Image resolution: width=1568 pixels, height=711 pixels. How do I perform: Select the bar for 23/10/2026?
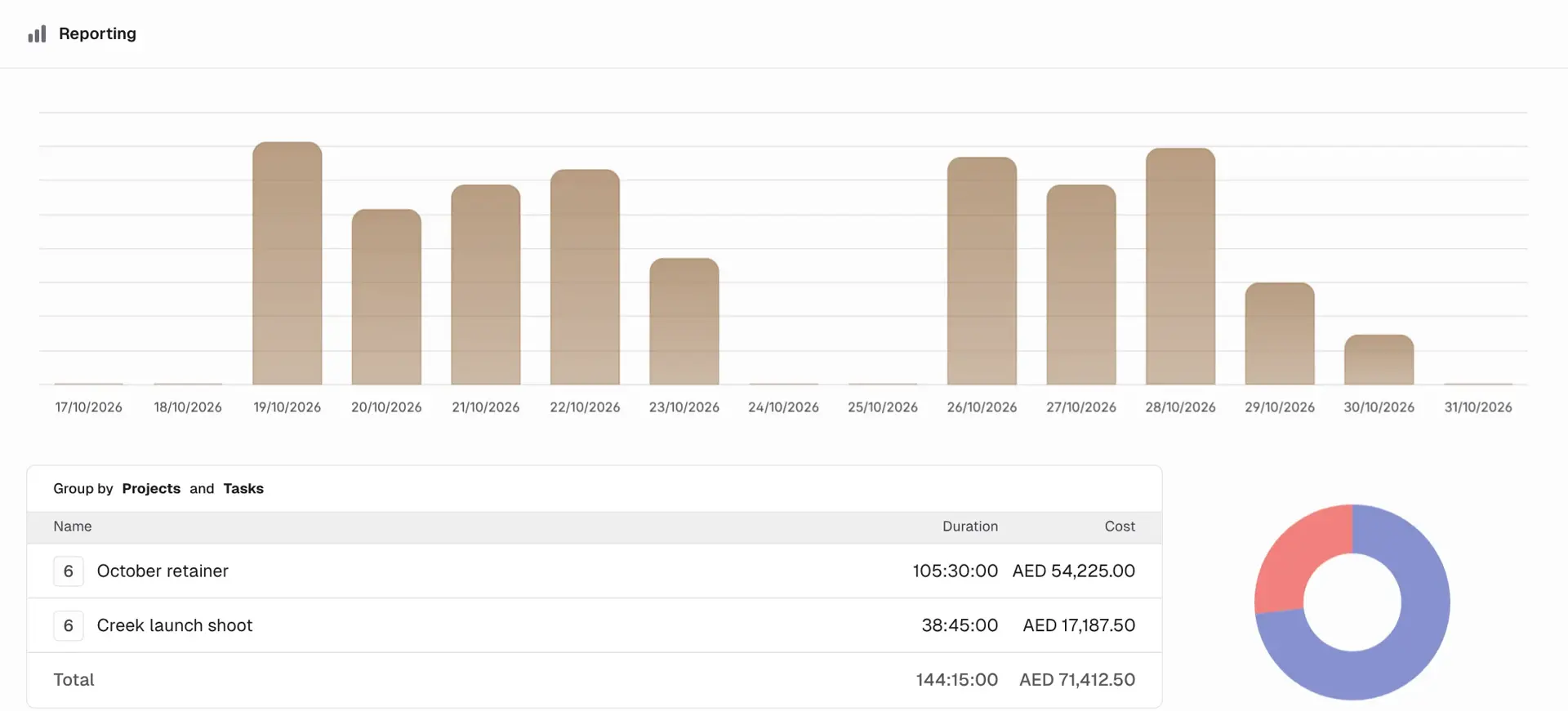click(x=684, y=321)
